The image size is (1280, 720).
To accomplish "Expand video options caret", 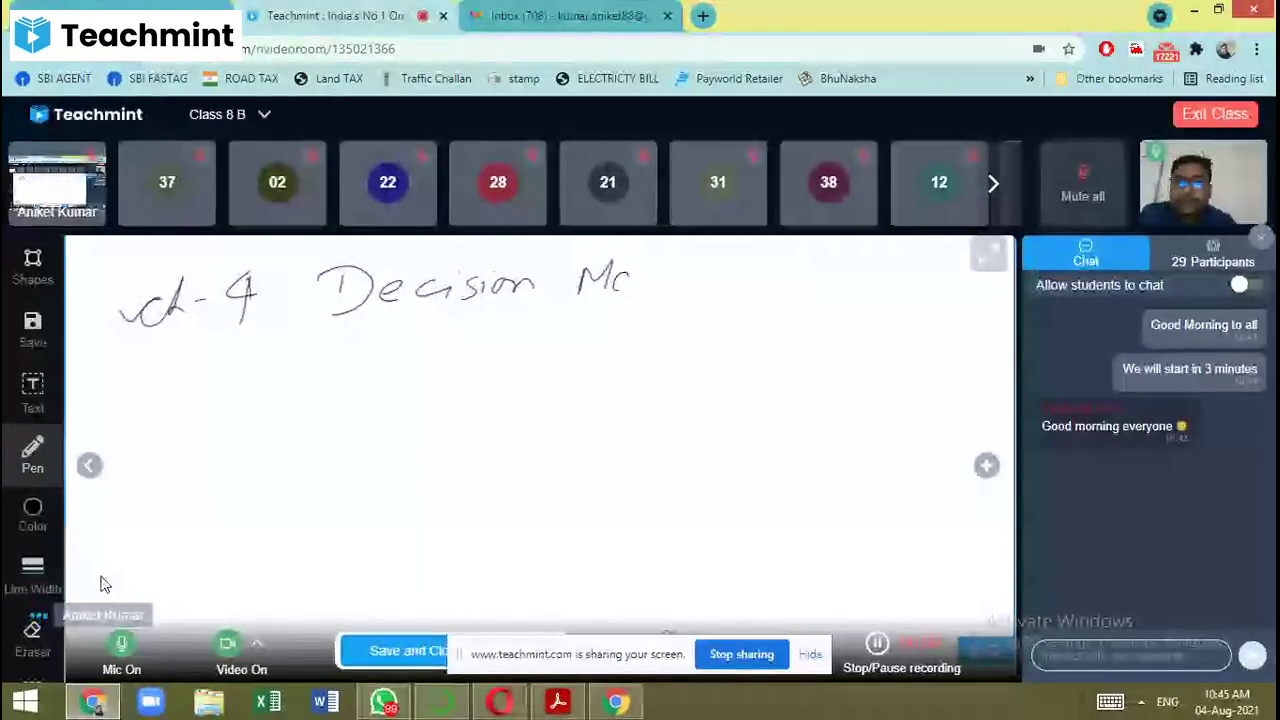I will point(257,644).
